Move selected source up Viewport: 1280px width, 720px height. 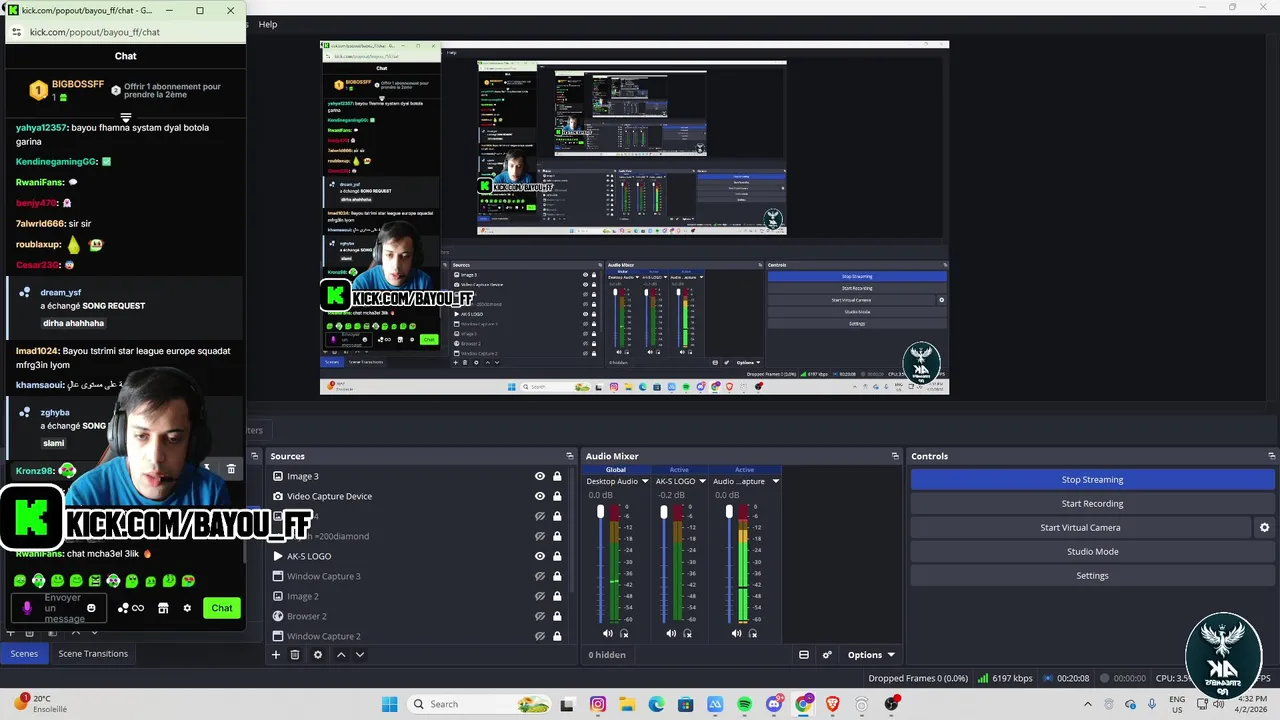click(341, 655)
